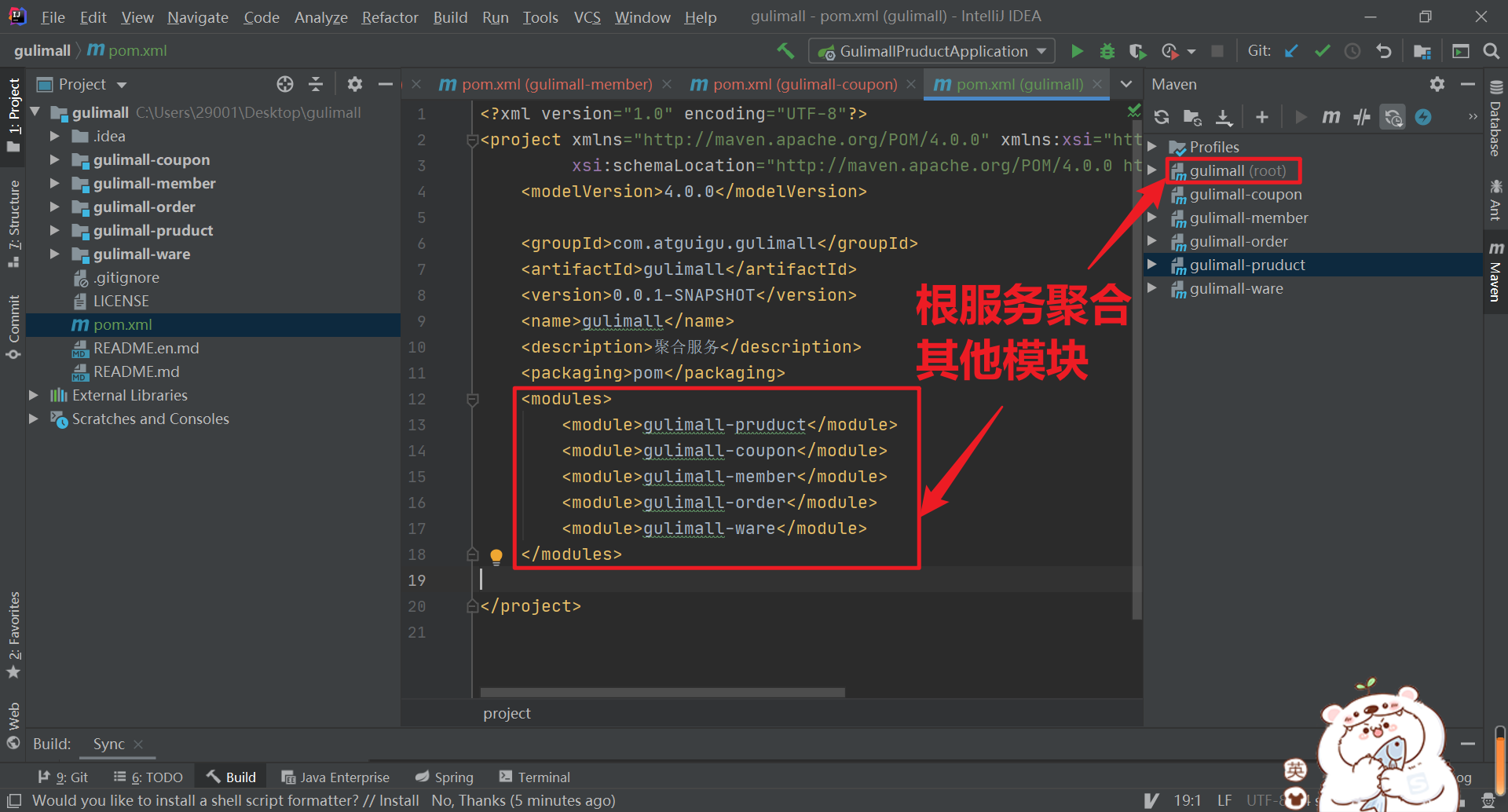
Task: Click Download Sources and Documentation icon
Action: [1224, 117]
